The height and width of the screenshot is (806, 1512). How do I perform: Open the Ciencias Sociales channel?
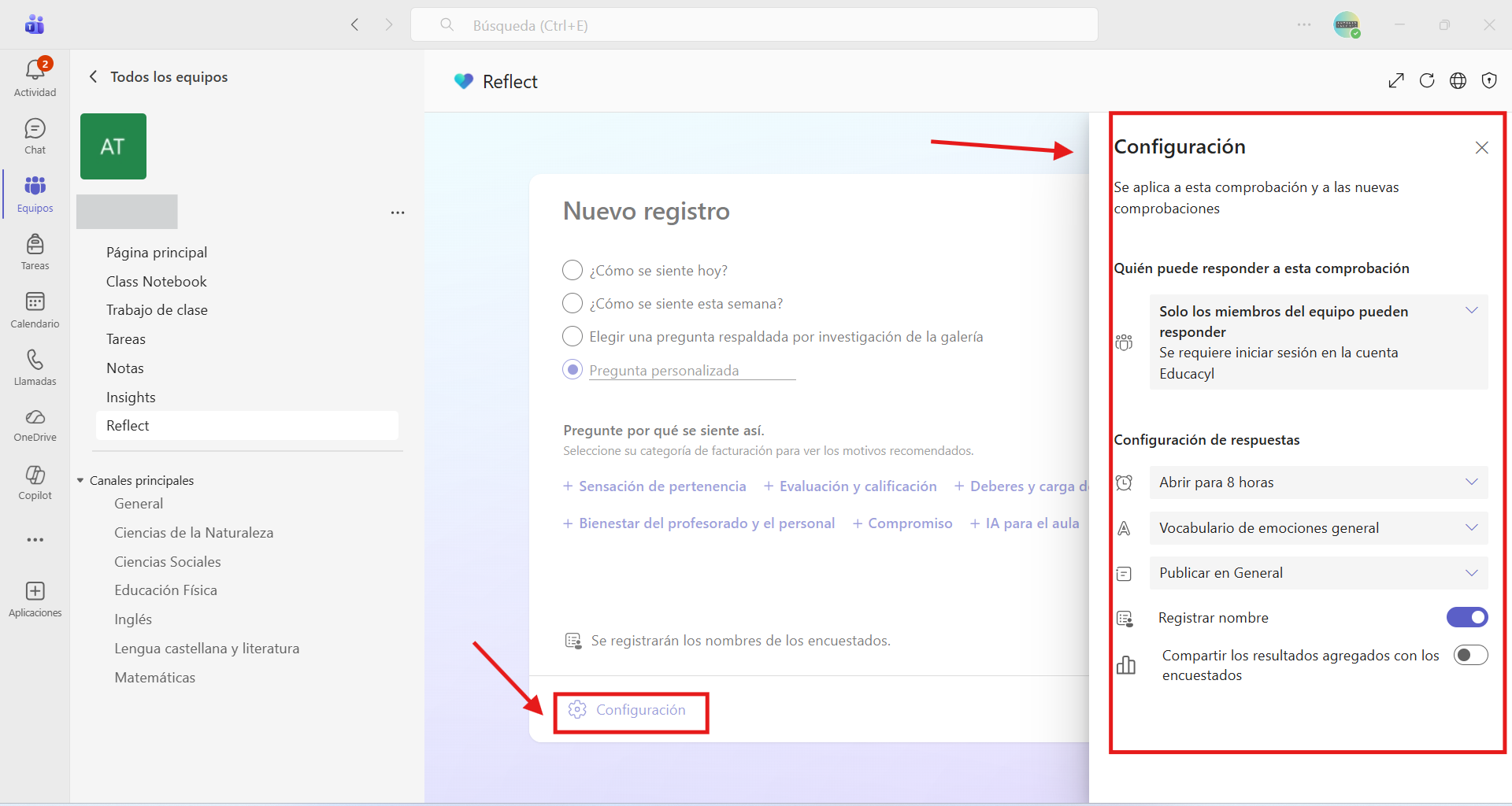tap(168, 562)
